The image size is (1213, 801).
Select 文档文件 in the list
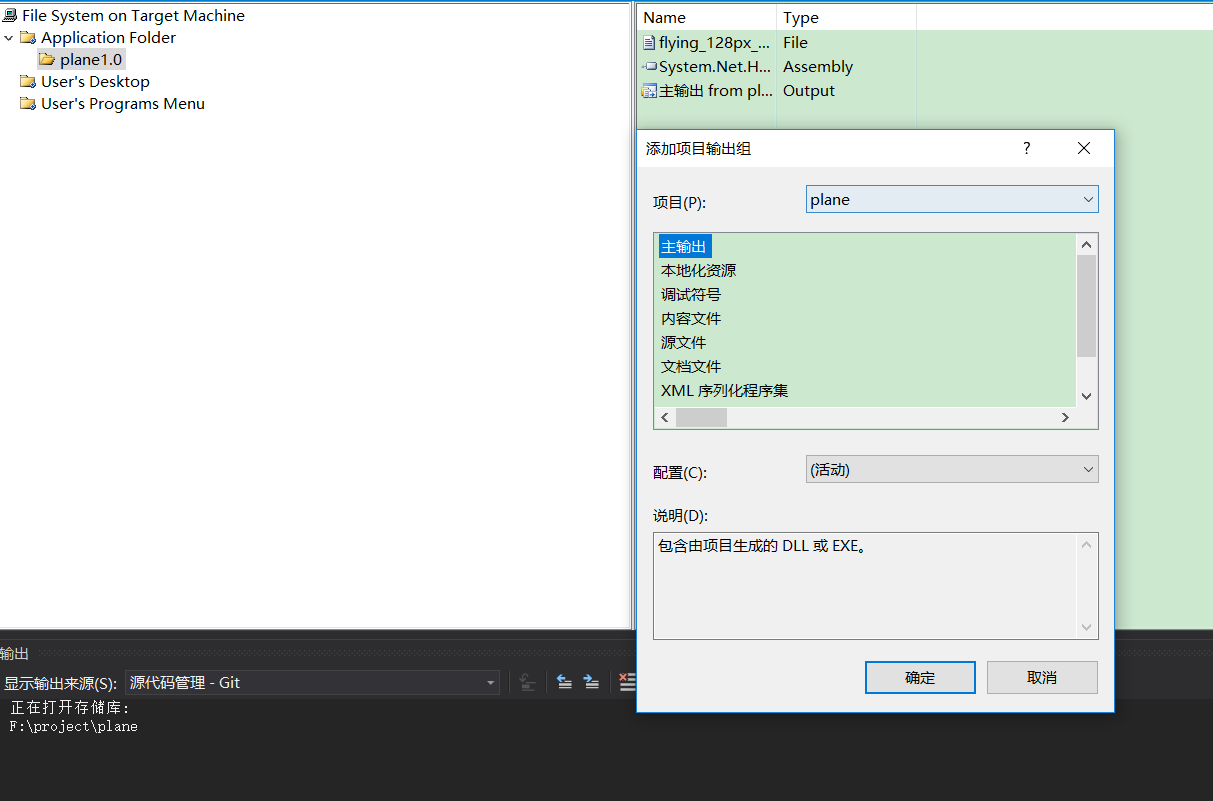[690, 366]
